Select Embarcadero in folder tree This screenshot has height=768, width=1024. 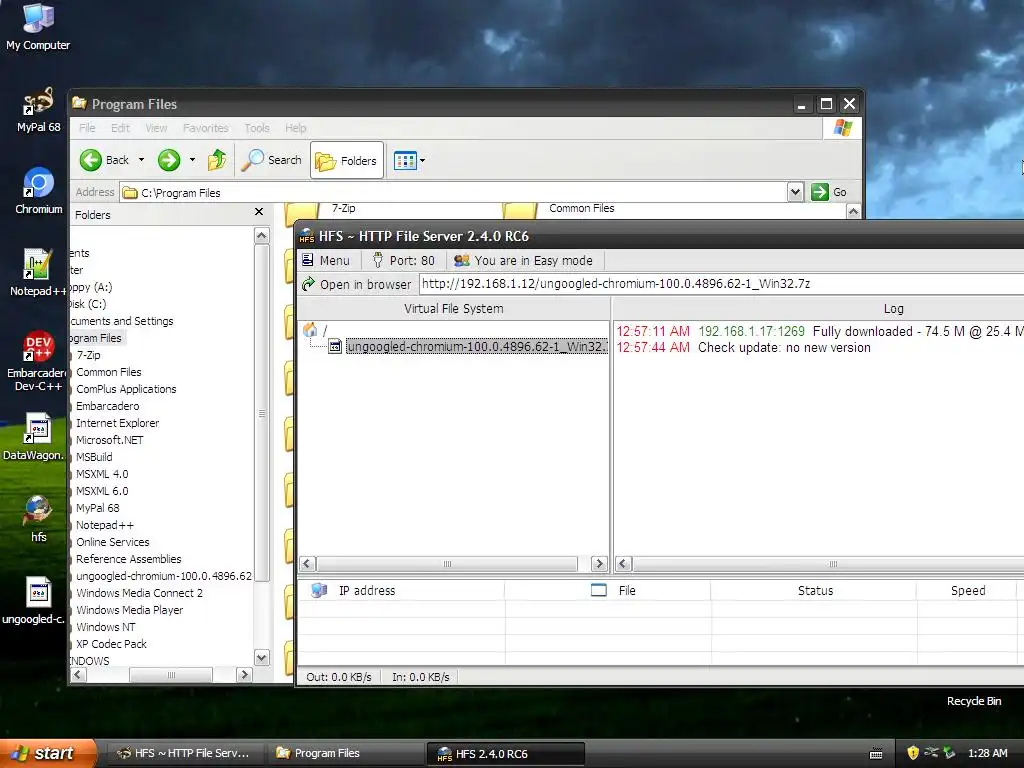point(107,406)
